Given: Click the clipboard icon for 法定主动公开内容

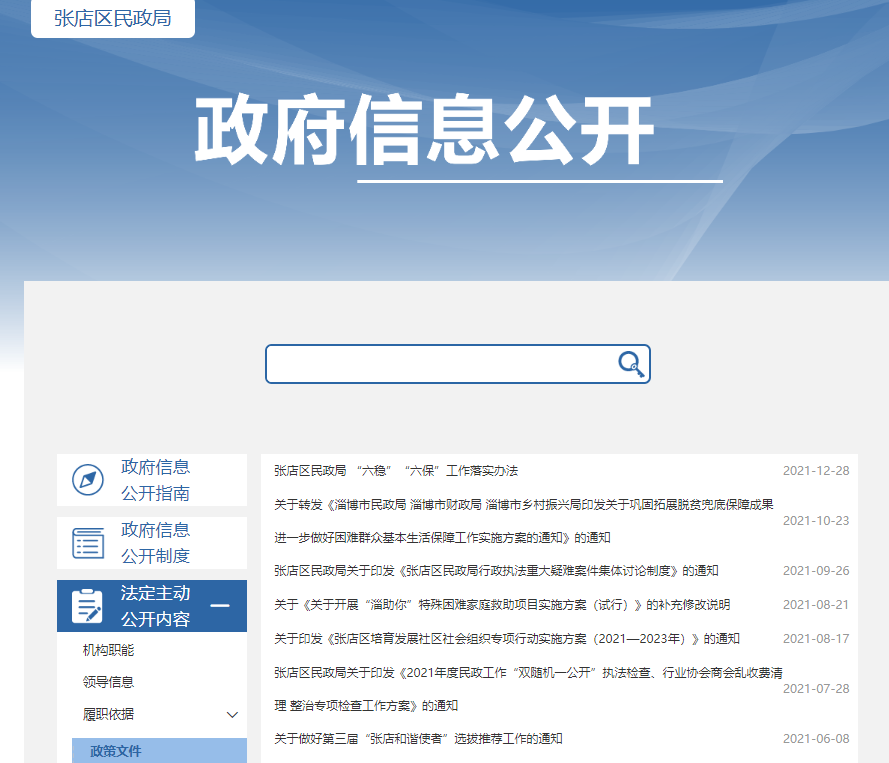Looking at the screenshot, I should click(88, 606).
